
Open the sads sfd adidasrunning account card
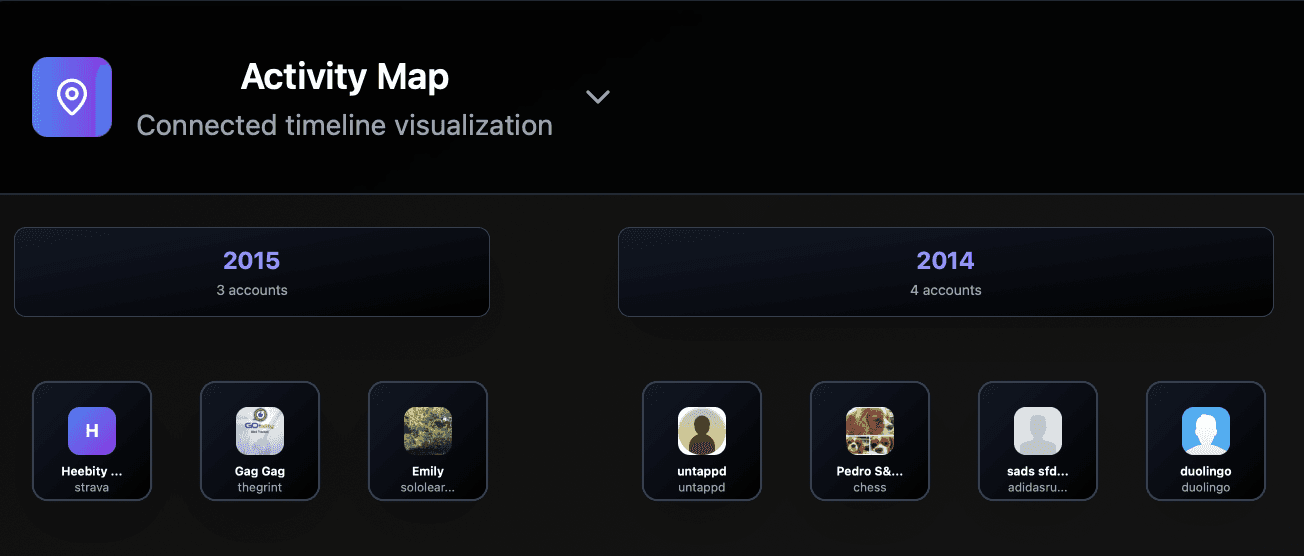point(1038,440)
